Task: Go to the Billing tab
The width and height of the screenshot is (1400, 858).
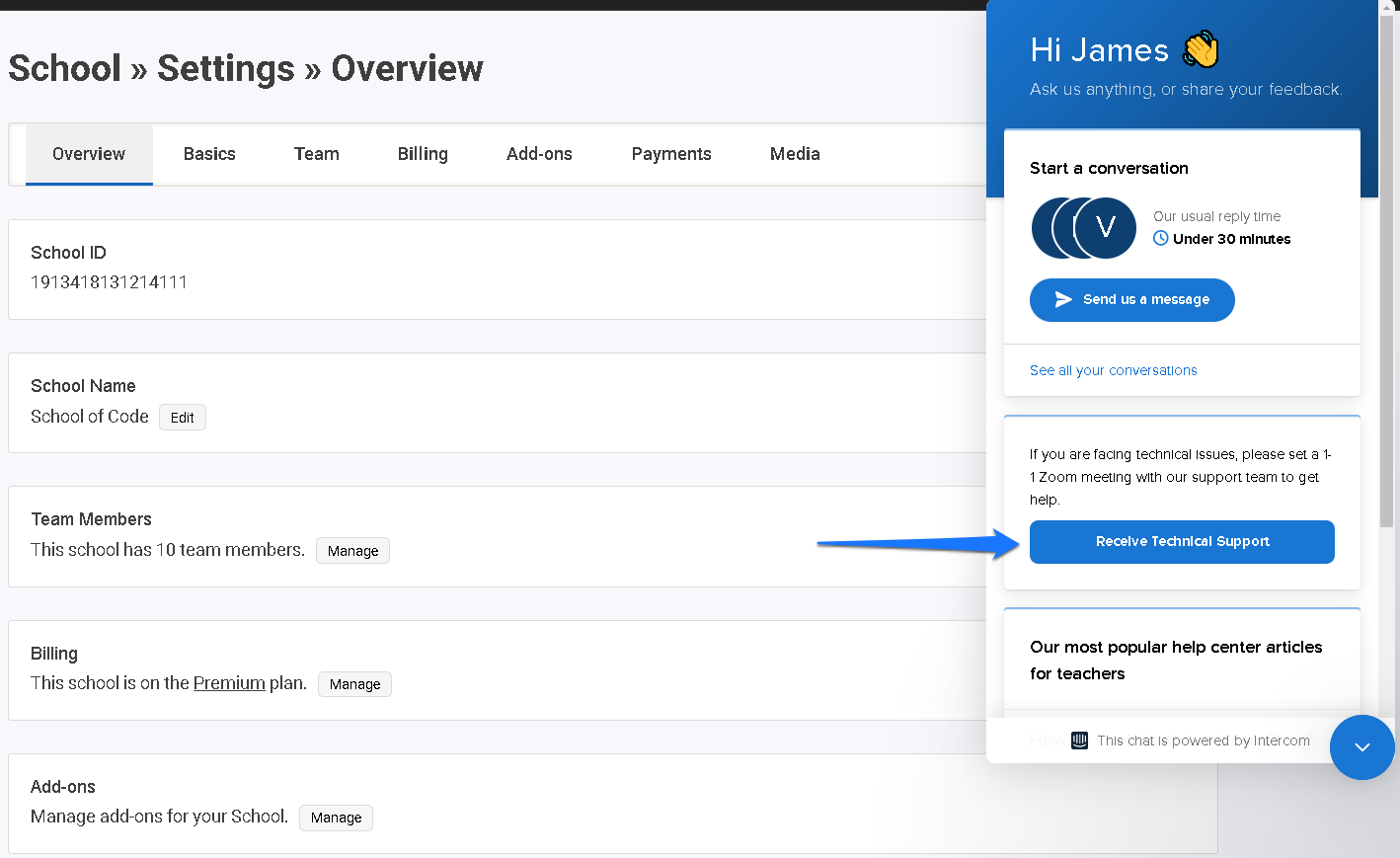Action: [423, 154]
